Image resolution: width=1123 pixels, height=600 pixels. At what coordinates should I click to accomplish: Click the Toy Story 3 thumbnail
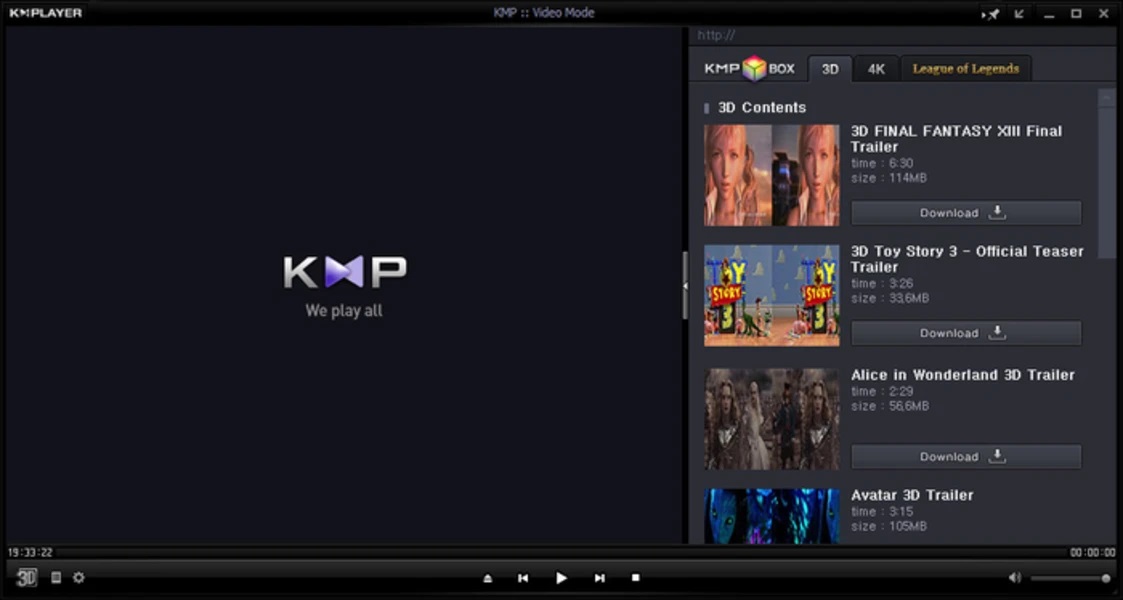[770, 297]
